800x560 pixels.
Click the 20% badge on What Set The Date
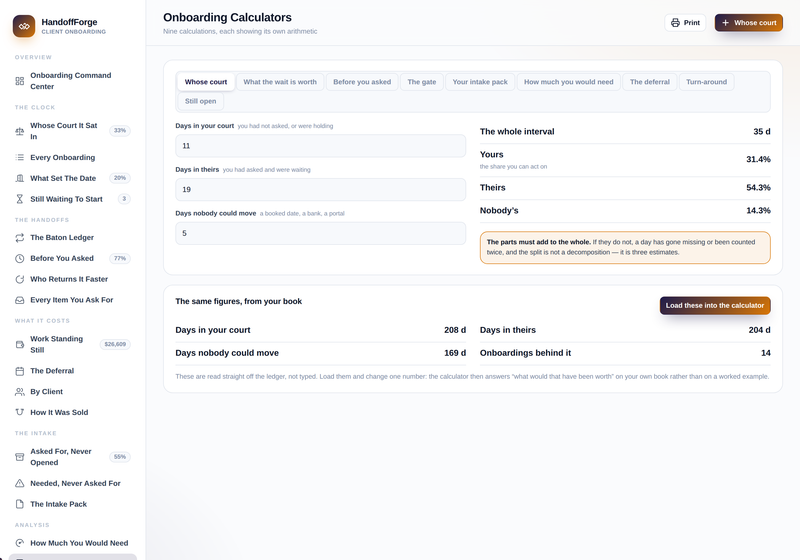[x=120, y=179]
